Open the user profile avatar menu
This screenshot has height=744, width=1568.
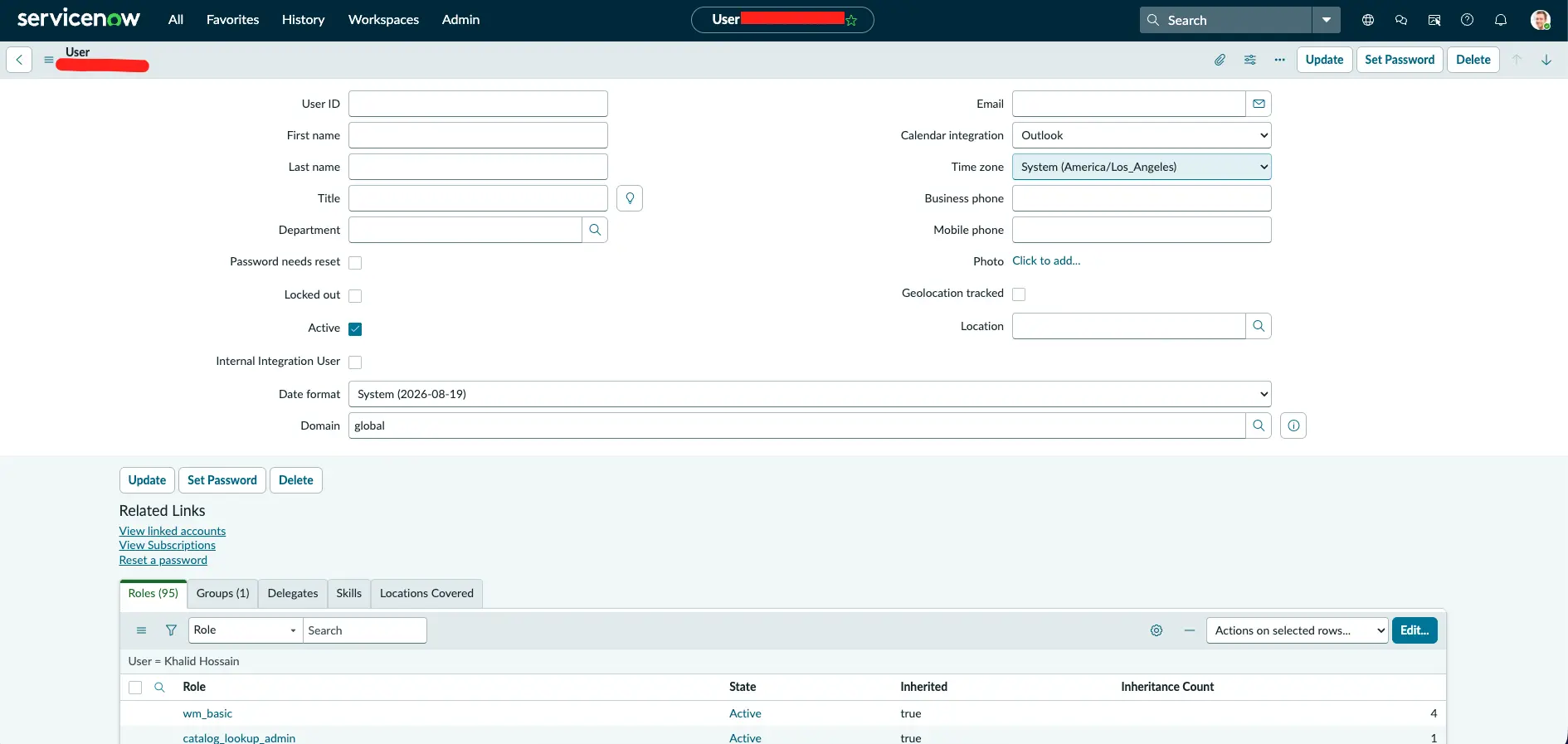(x=1541, y=20)
